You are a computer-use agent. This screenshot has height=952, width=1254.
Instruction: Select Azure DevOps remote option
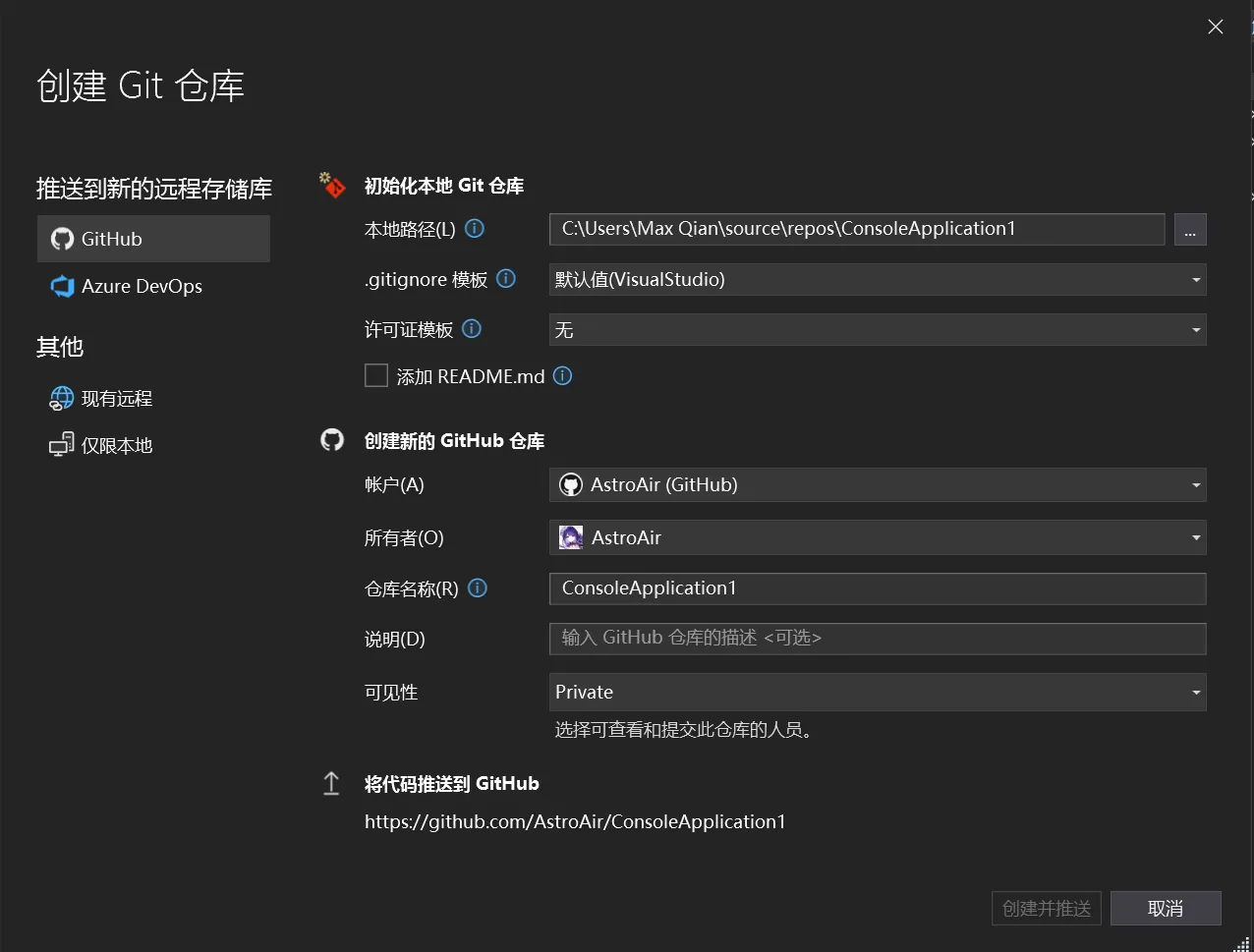142,287
